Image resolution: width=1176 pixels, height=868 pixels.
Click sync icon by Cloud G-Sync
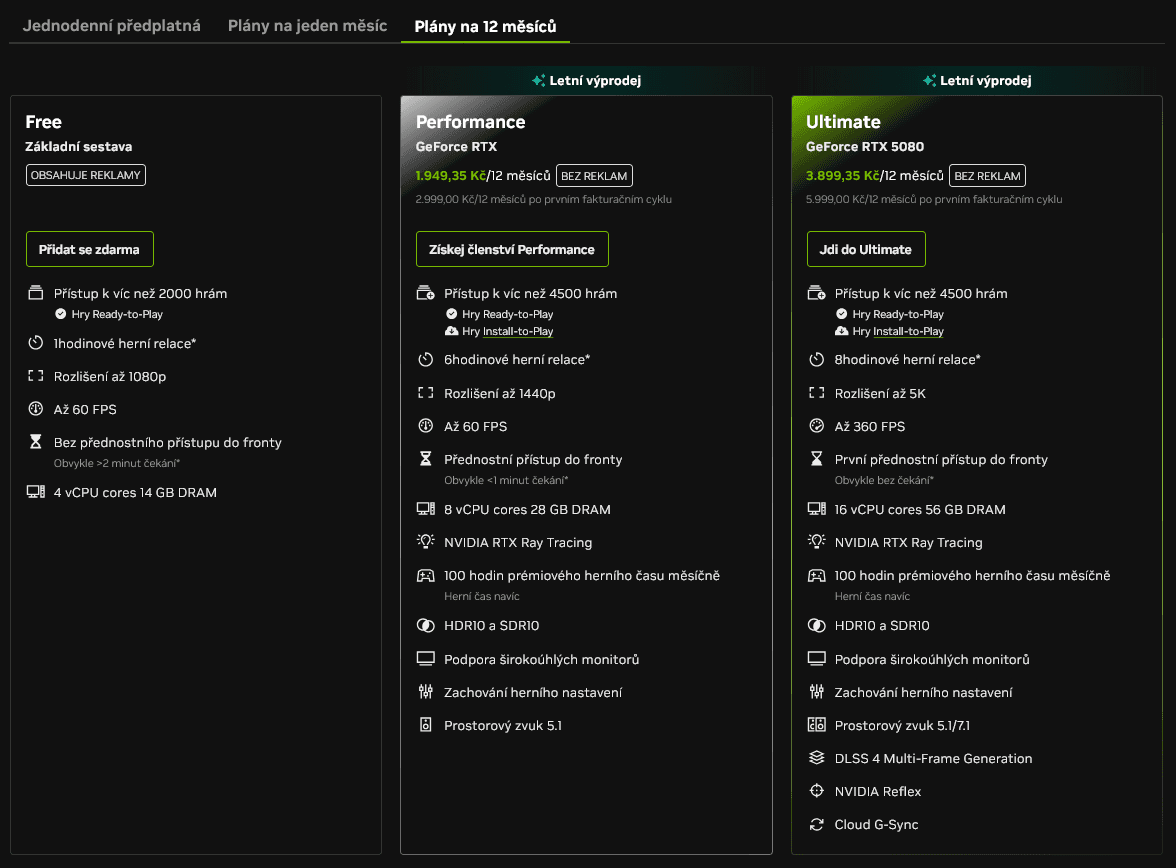(x=816, y=824)
